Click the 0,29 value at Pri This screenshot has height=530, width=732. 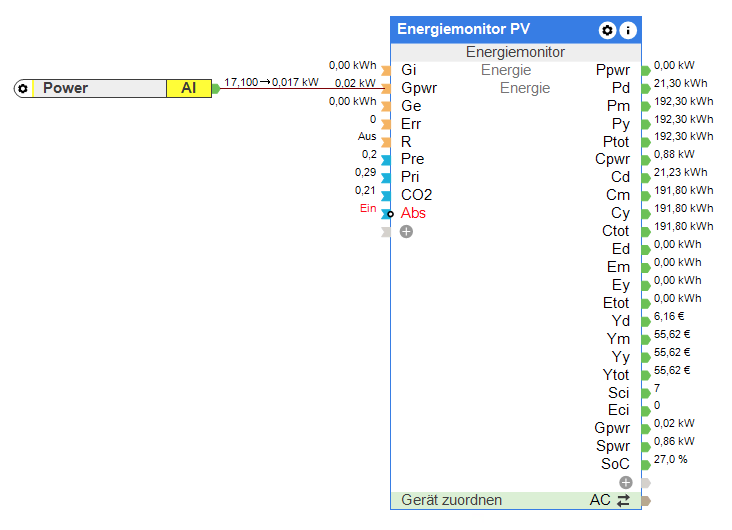pos(366,172)
